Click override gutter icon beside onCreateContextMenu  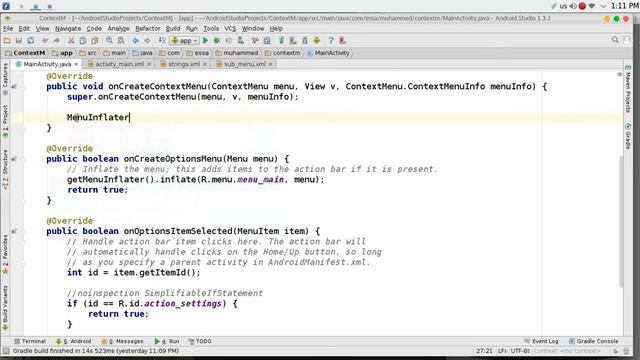click(14, 86)
